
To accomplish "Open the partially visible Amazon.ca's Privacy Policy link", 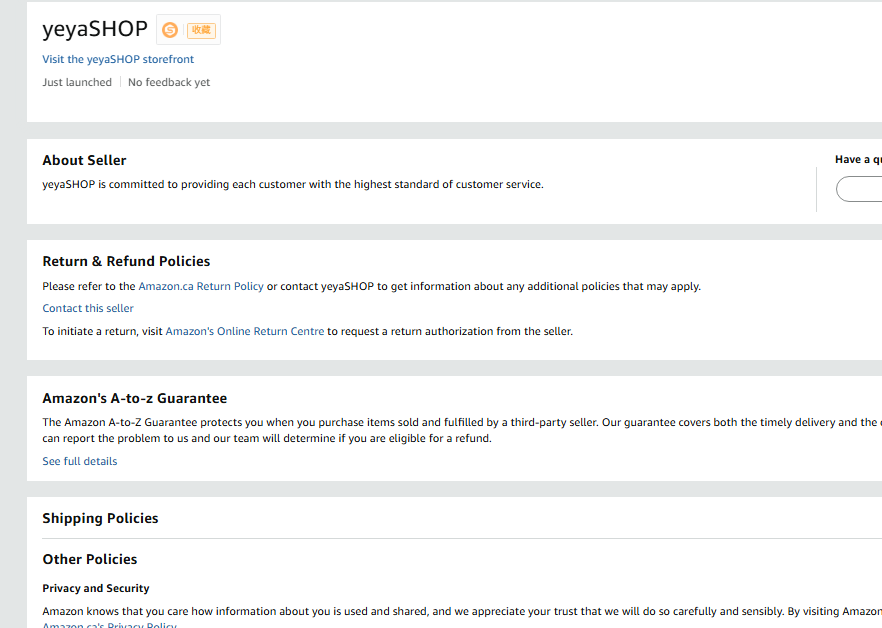I will pyautogui.click(x=110, y=625).
